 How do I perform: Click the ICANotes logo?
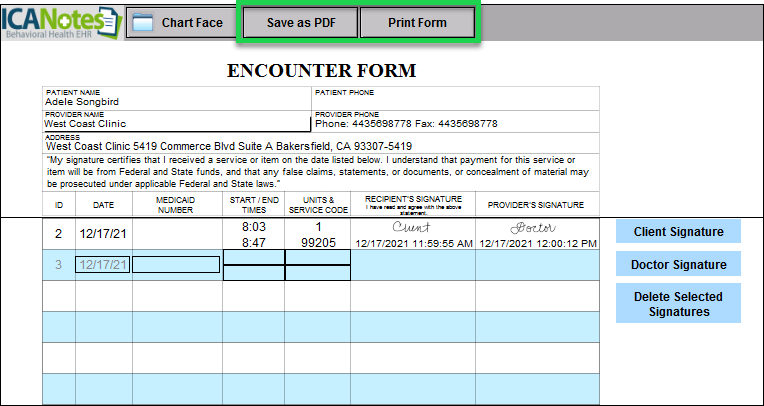60,21
